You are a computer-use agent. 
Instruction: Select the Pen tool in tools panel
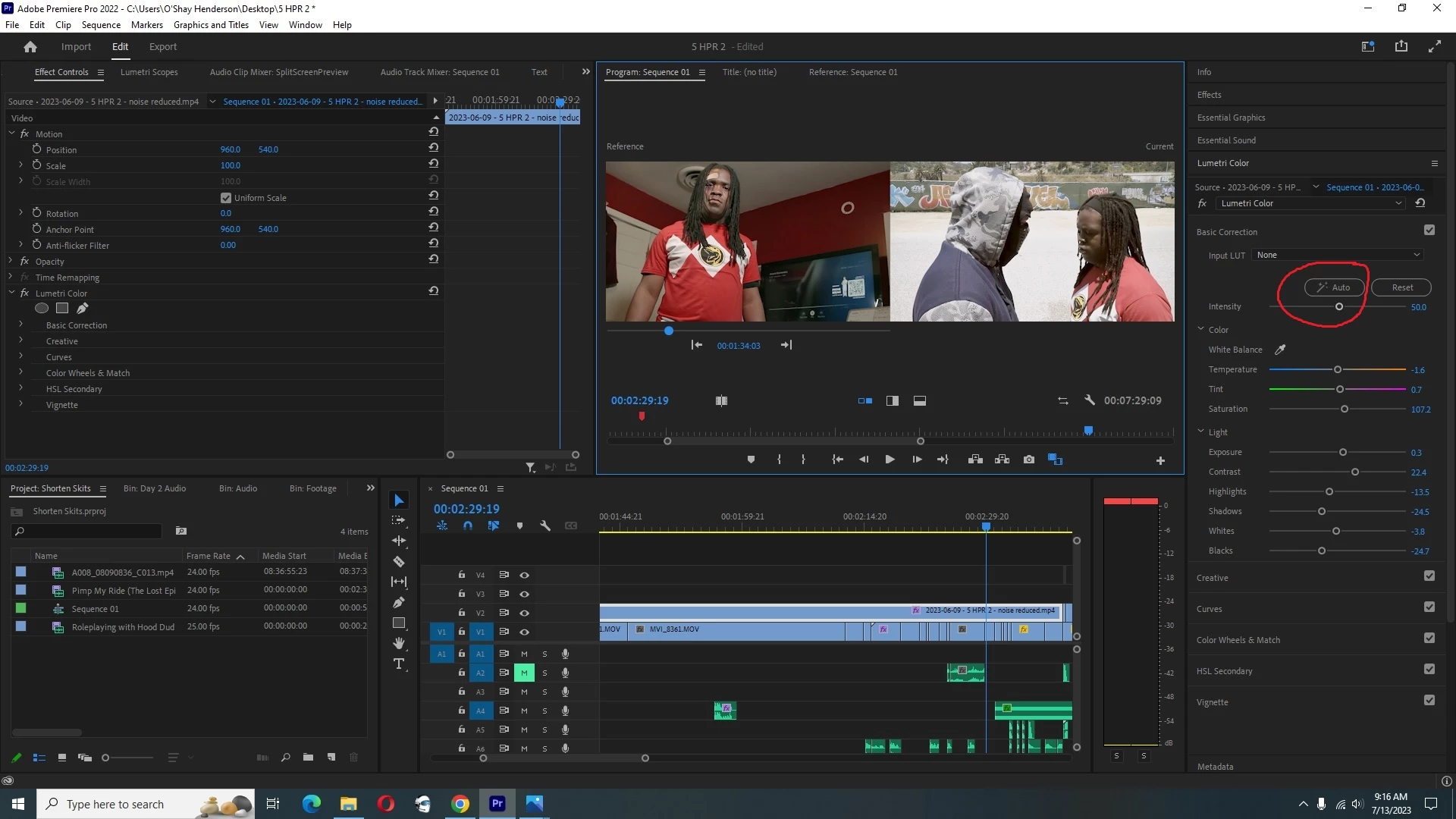(x=399, y=603)
